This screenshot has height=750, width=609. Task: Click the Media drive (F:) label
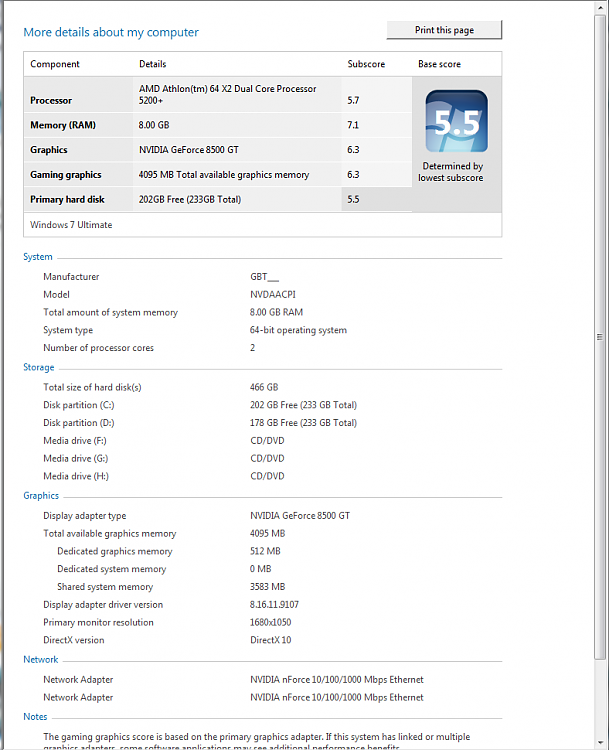coord(75,441)
